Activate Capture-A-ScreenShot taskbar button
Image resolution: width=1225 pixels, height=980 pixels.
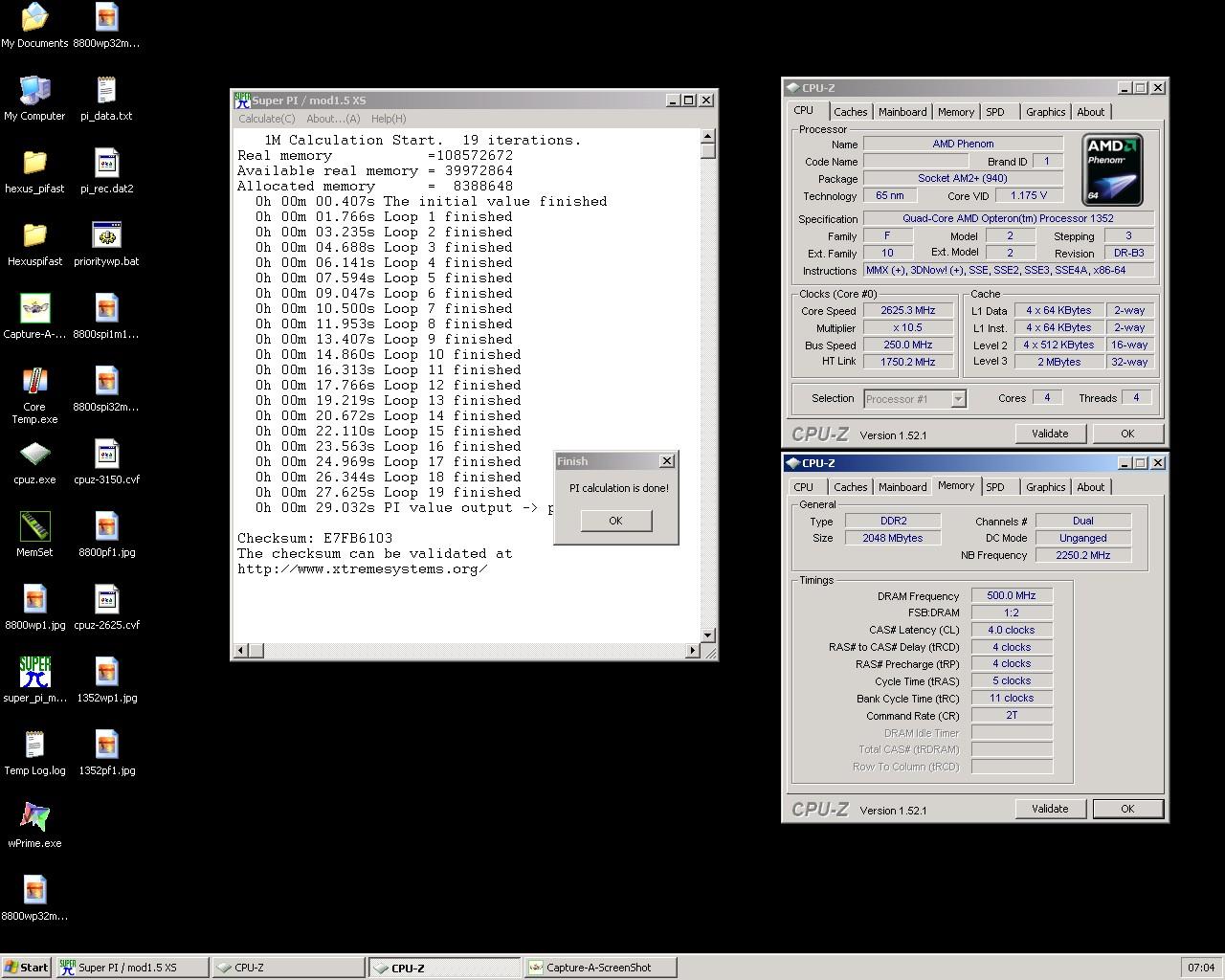pos(600,968)
